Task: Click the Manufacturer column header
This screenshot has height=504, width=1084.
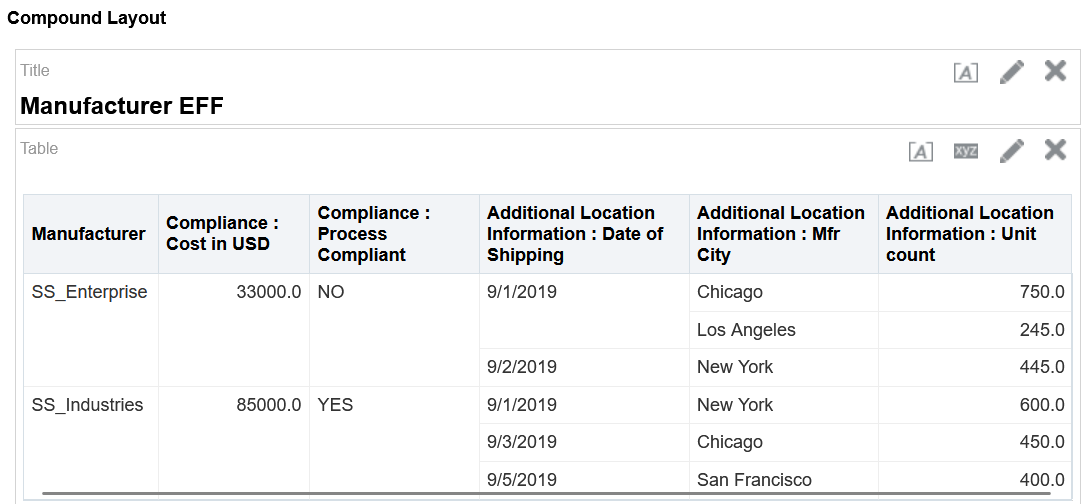Action: click(89, 234)
